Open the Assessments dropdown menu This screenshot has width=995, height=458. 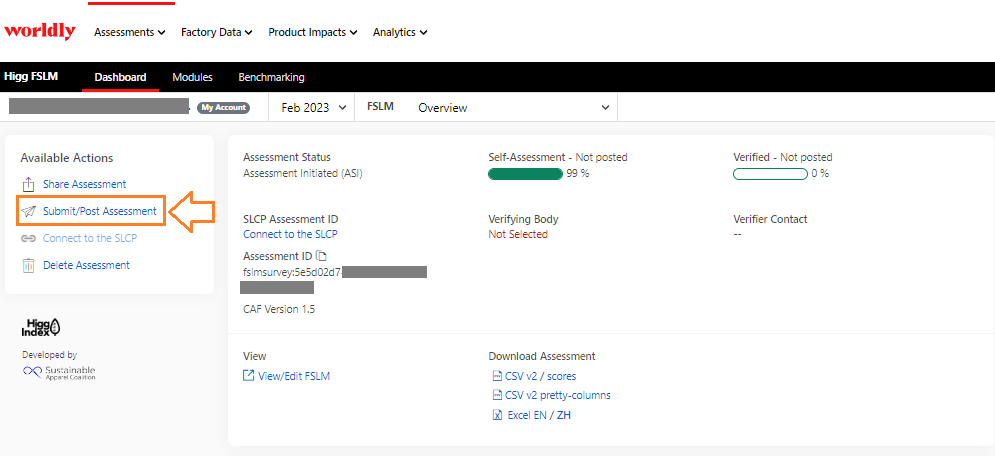tap(130, 32)
